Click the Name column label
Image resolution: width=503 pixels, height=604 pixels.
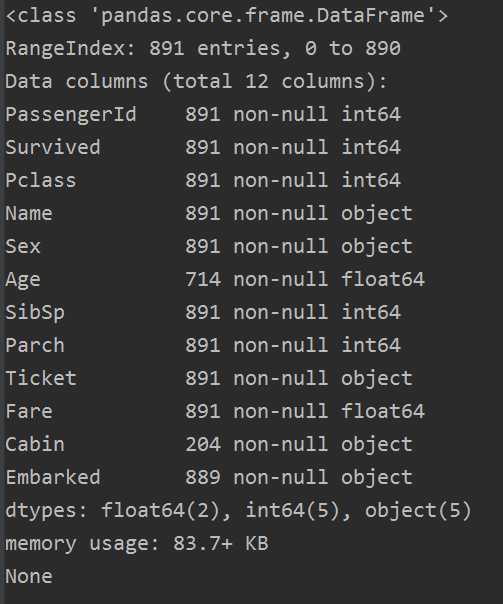point(29,213)
